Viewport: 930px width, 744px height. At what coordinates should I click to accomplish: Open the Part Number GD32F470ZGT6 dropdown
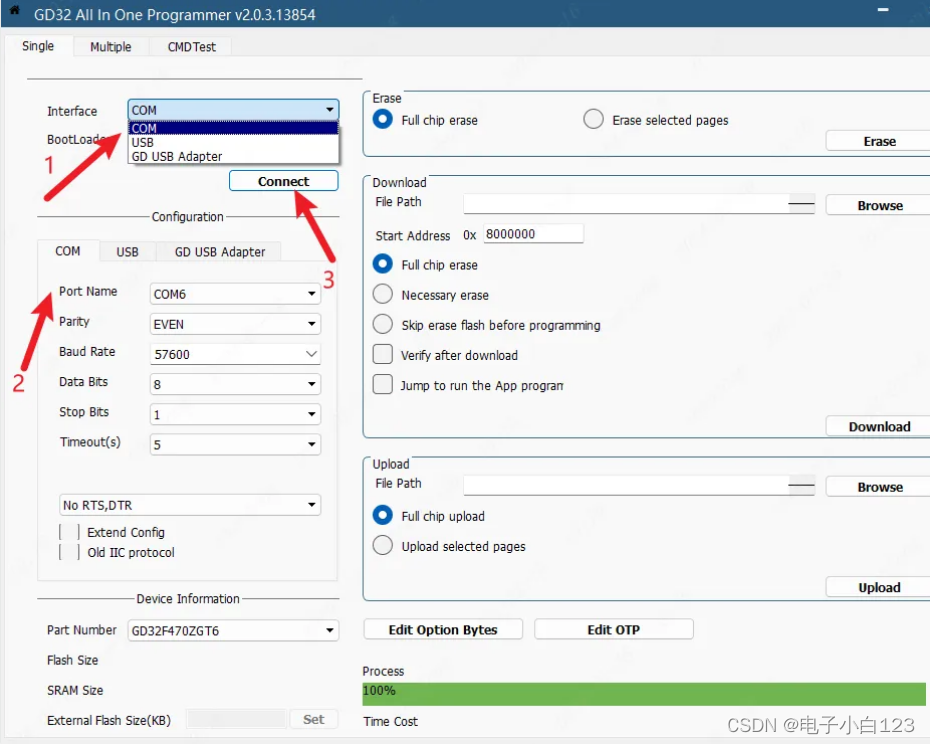pyautogui.click(x=233, y=631)
